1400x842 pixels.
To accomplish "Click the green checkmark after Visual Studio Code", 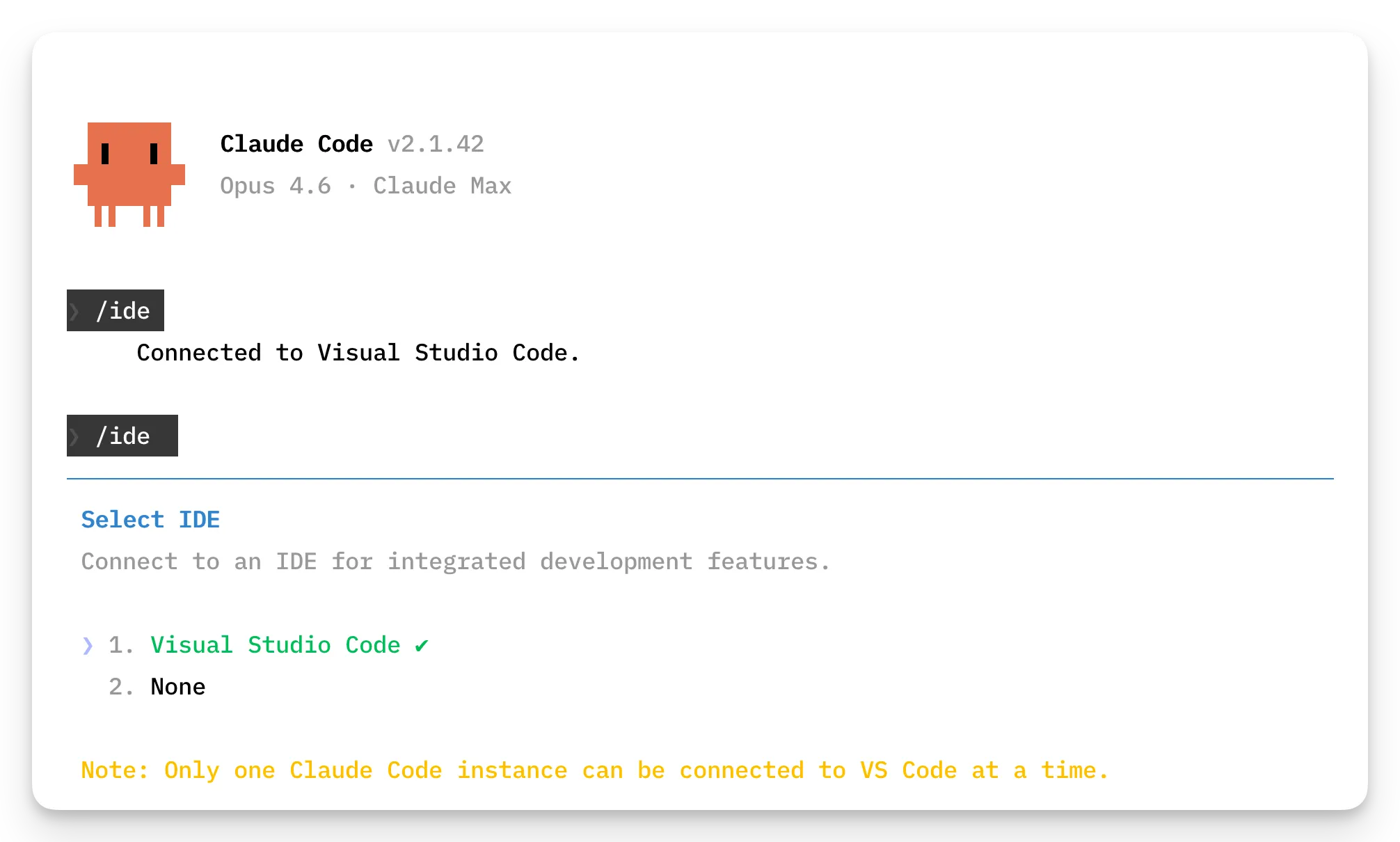I will click(x=420, y=645).
